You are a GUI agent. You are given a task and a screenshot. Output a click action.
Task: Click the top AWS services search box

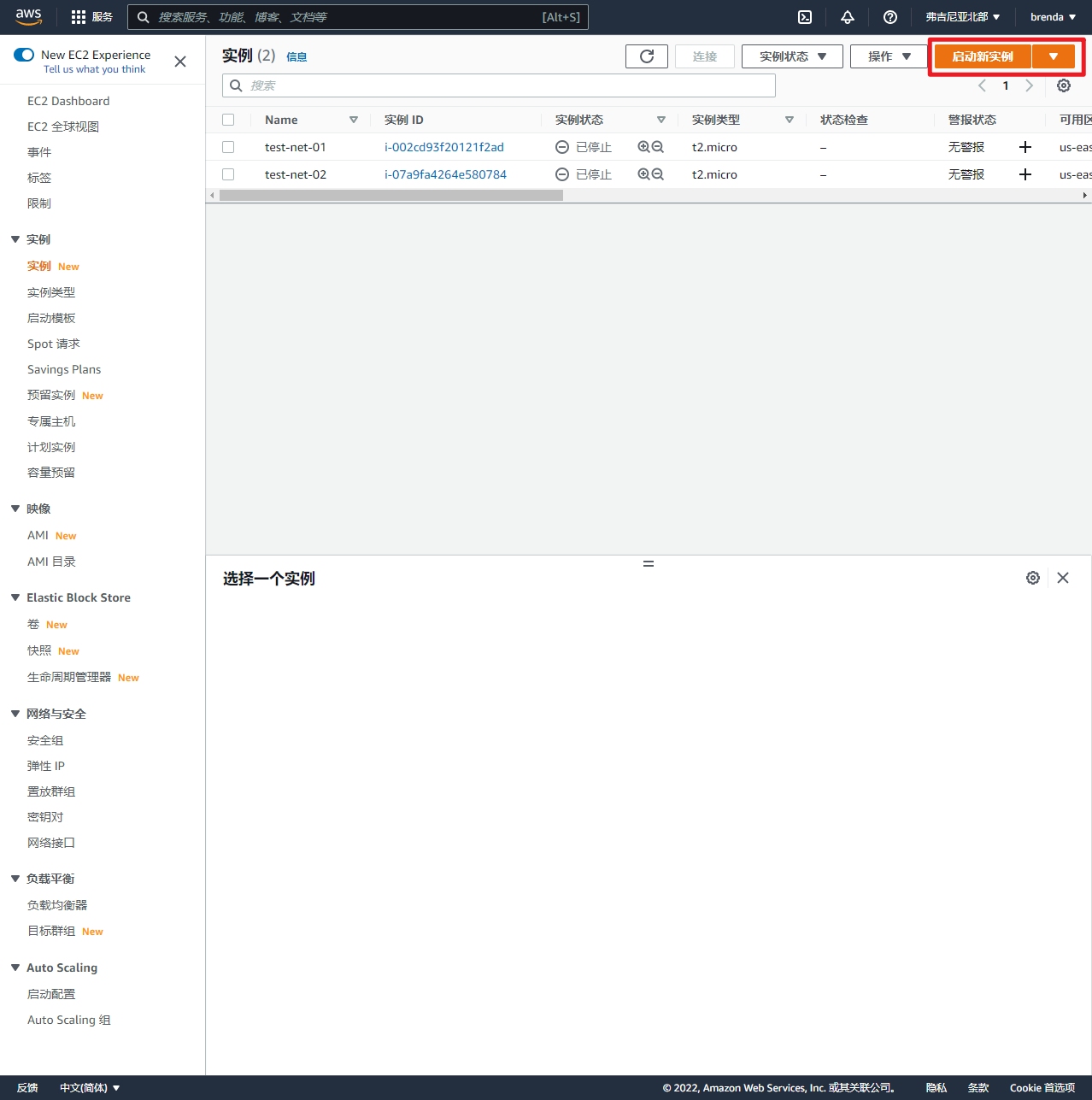(358, 17)
